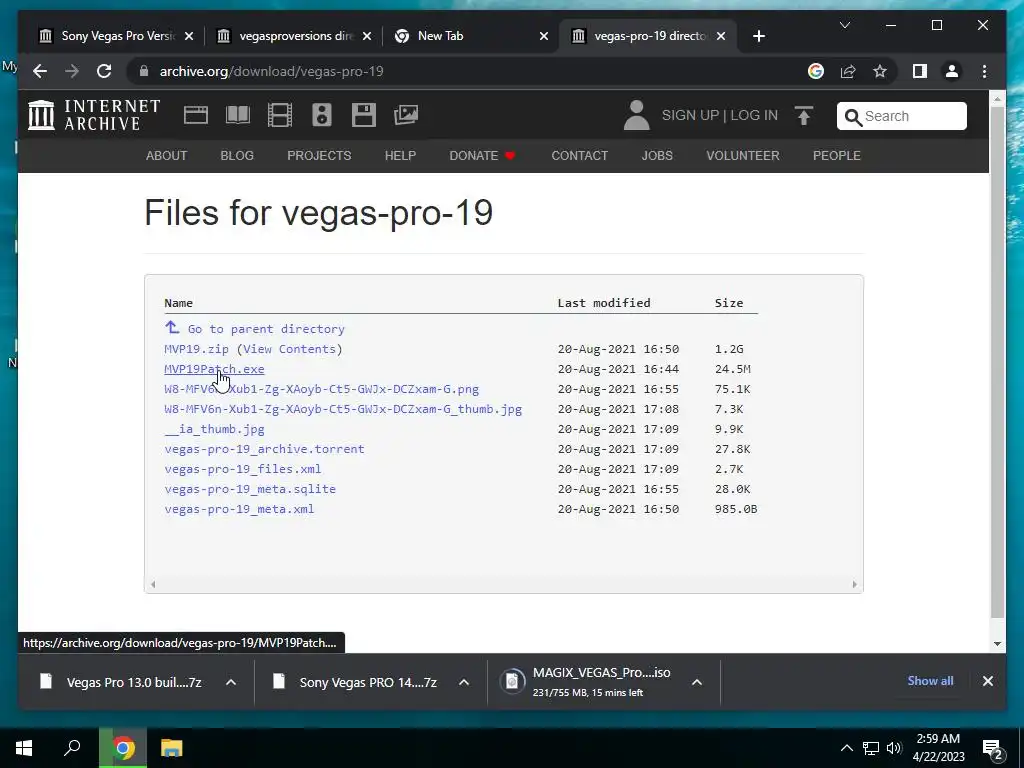The image size is (1024, 768).
Task: Click the Internet Archive Search field
Action: [x=901, y=116]
